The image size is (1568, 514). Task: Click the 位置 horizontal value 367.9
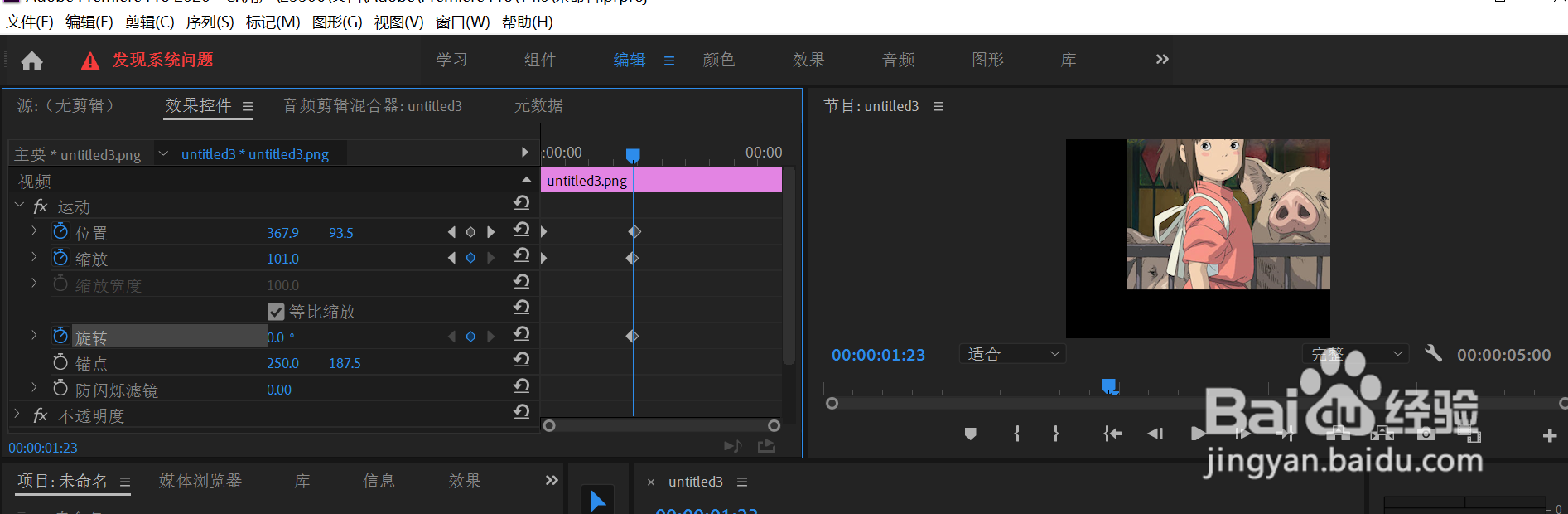282,233
